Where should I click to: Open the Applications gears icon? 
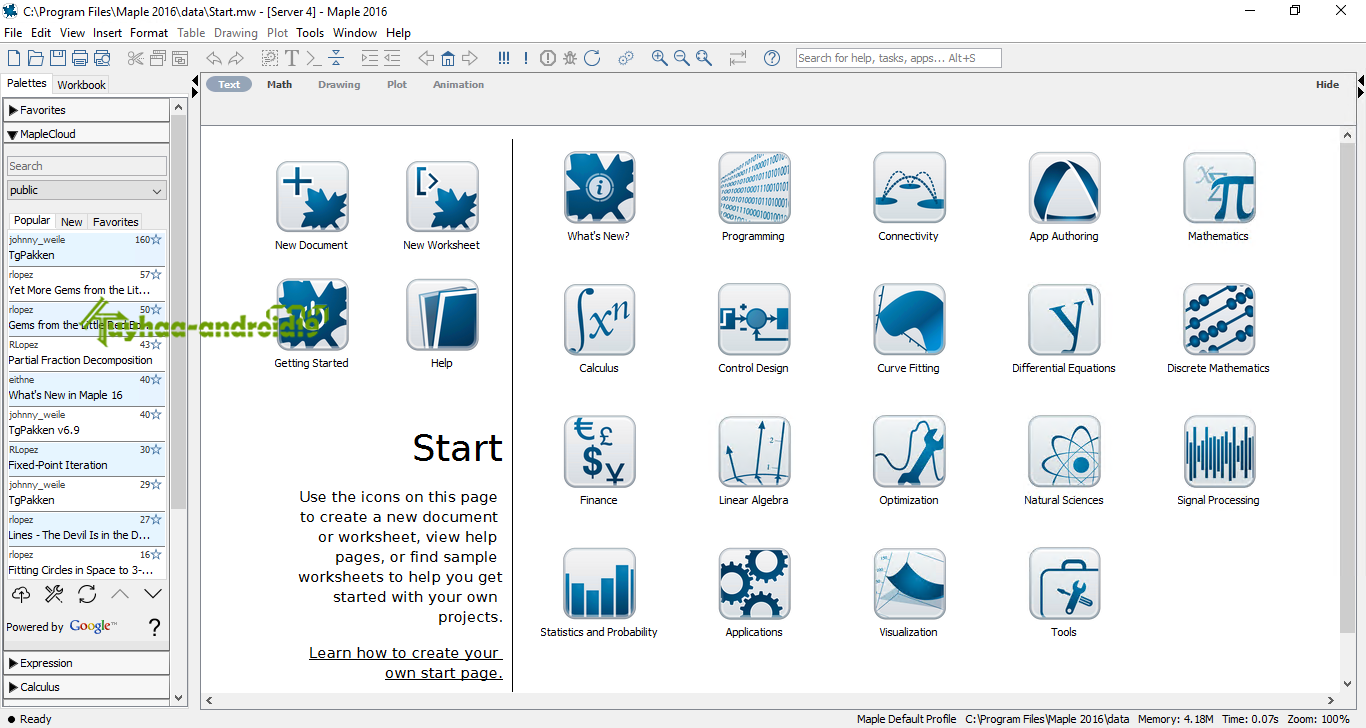tap(754, 584)
